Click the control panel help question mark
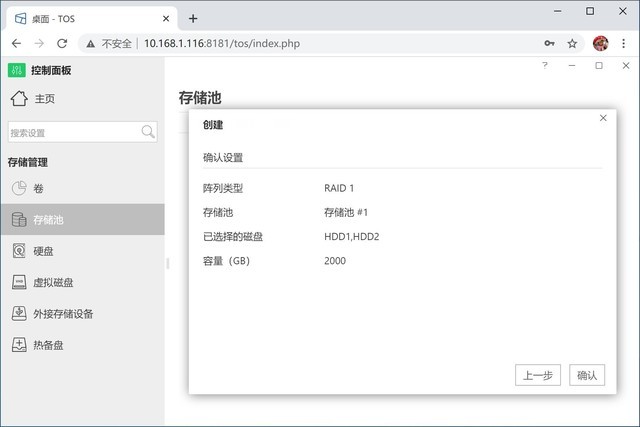 click(x=544, y=65)
